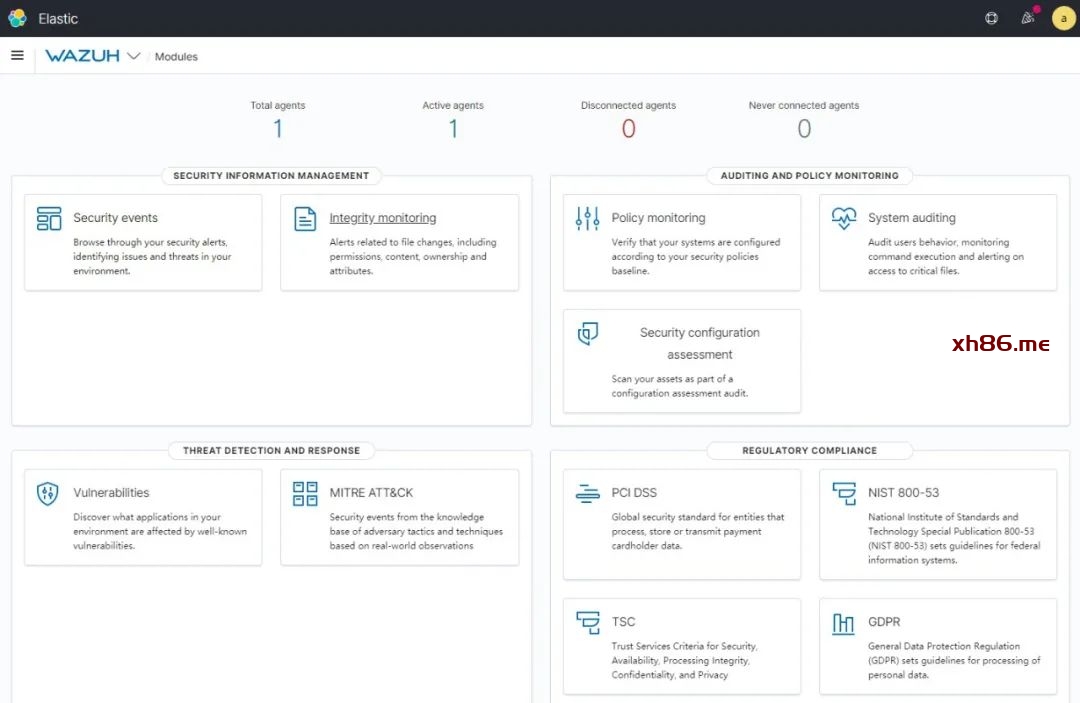Click the Integrity monitoring document icon
Screen dimensions: 1080x703
[x=305, y=219]
